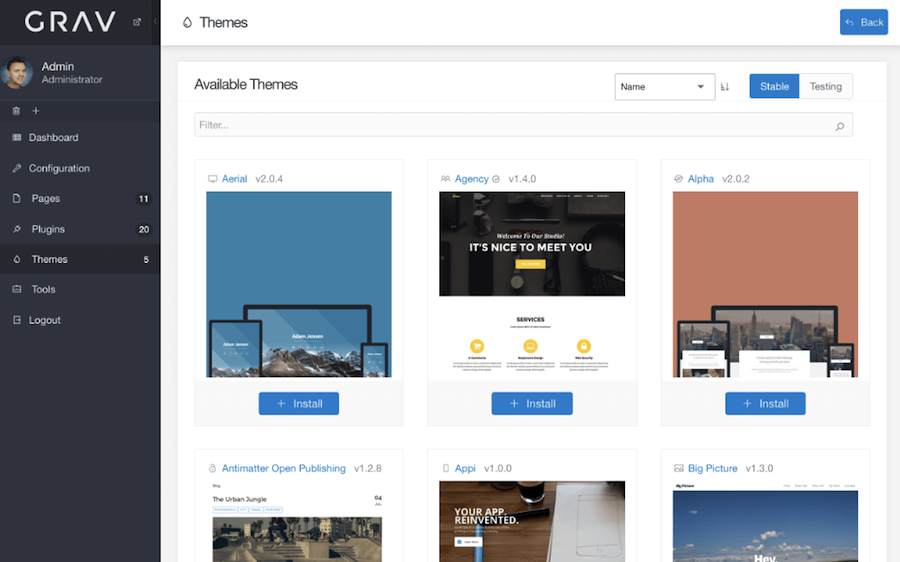Open the external site link icon beside the Grav logo
Viewport: 900px width, 562px height.
click(x=137, y=22)
